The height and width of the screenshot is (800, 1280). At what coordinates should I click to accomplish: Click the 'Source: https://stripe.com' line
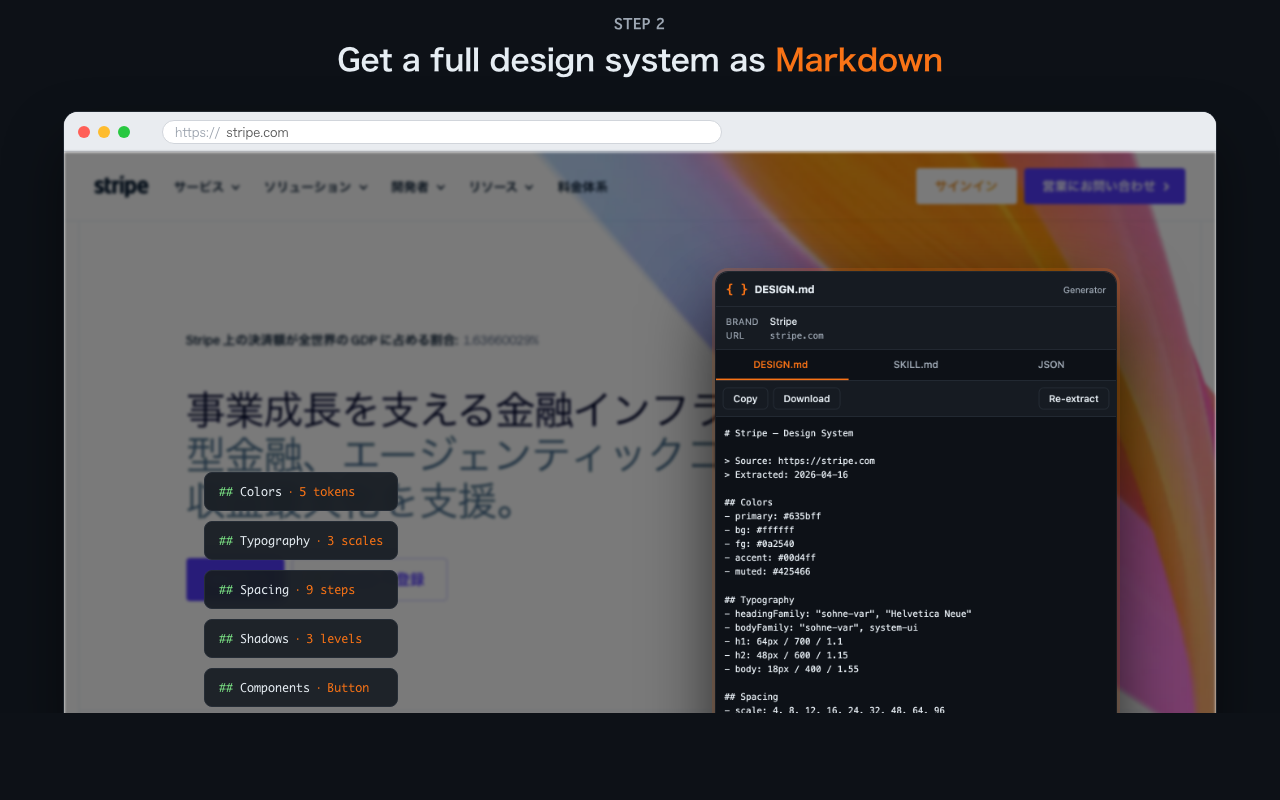click(800, 461)
